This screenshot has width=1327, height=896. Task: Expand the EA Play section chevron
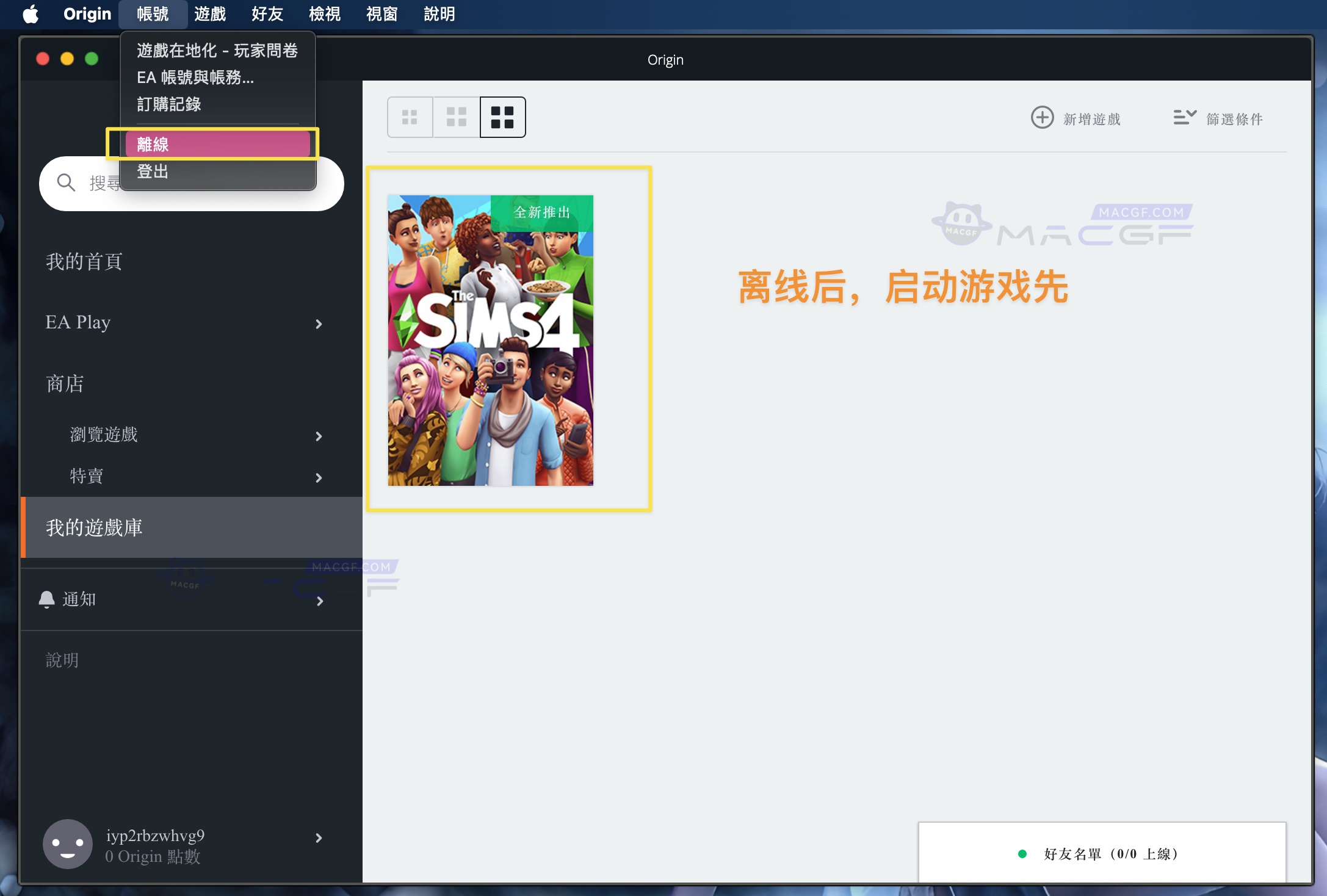click(319, 323)
